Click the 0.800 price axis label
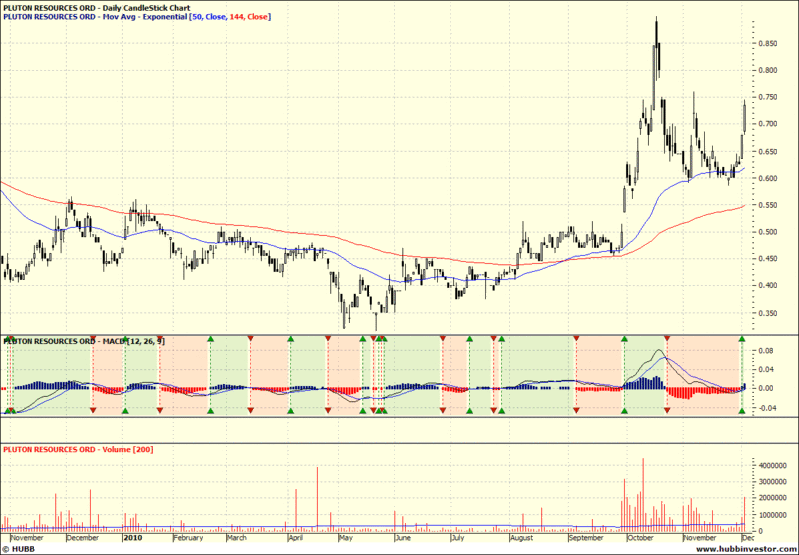This screenshot has width=799, height=555. pyautogui.click(x=767, y=70)
